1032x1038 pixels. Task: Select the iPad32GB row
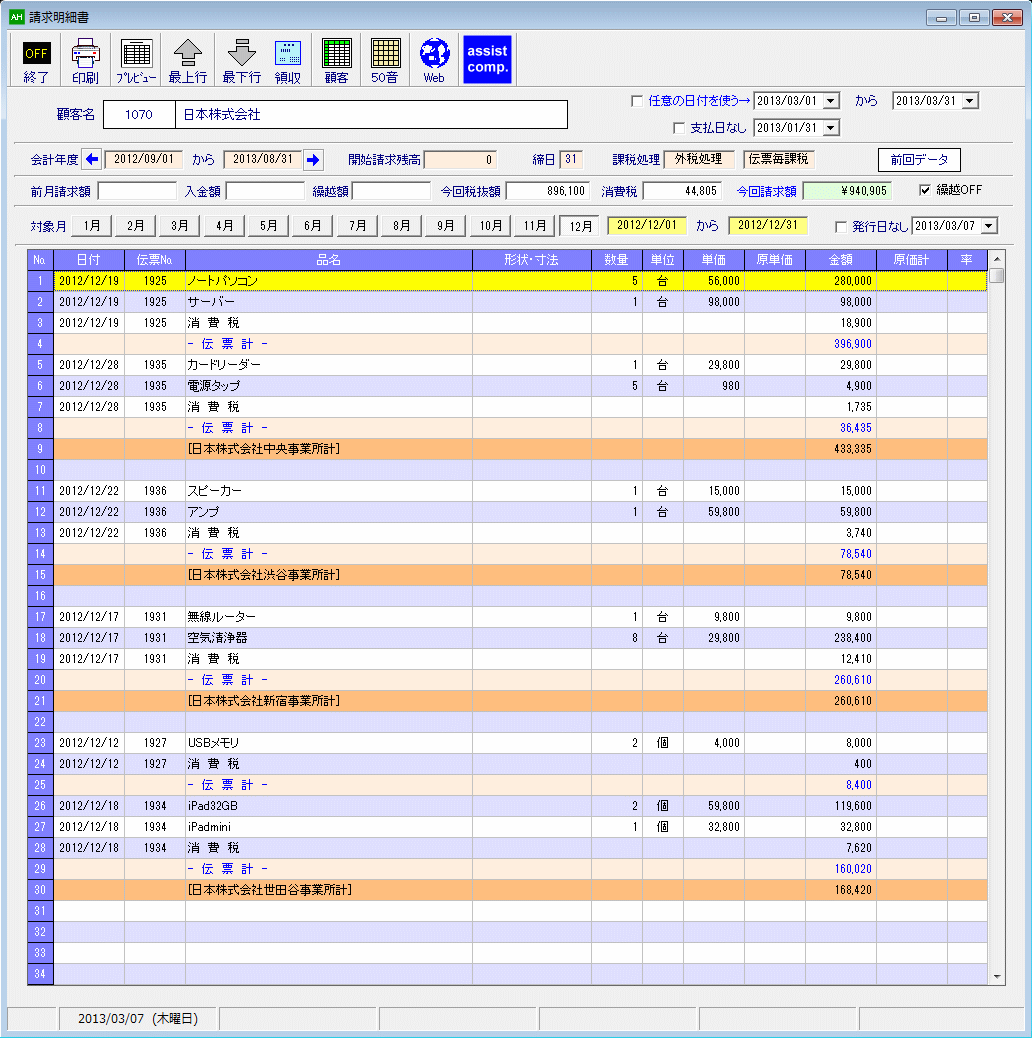507,806
